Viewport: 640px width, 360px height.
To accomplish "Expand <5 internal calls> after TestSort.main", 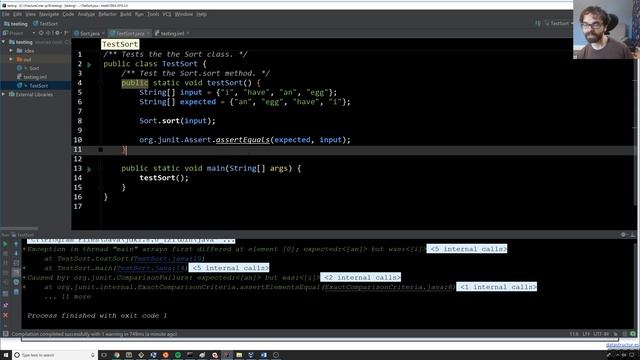I will click(229, 268).
